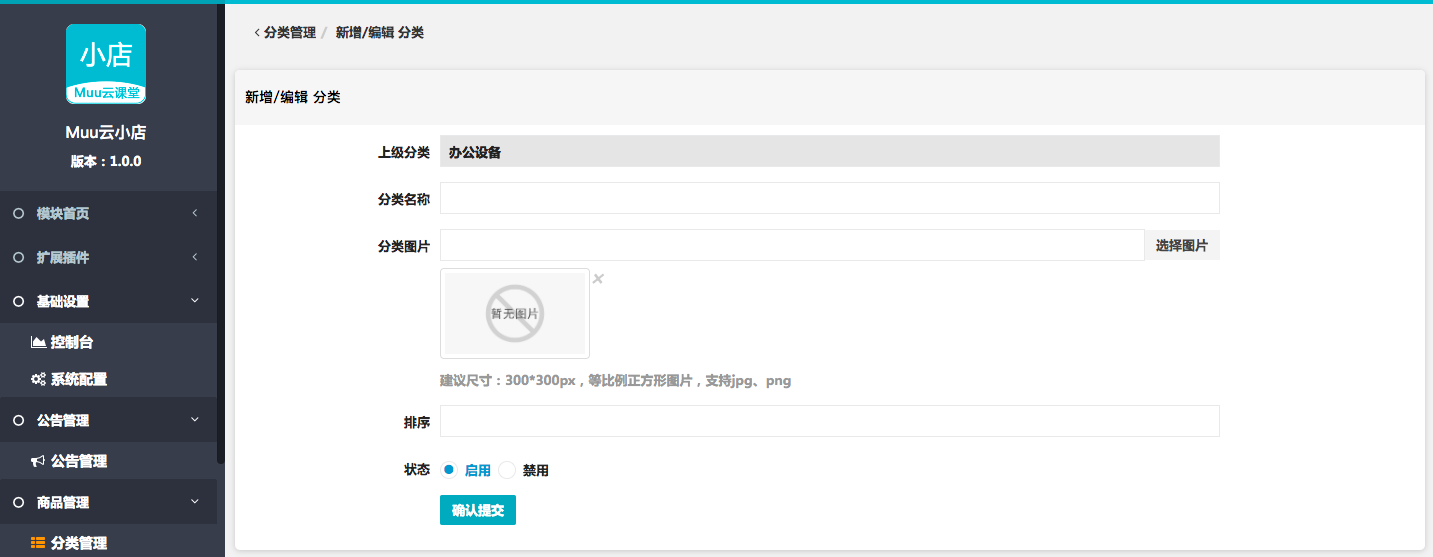1433x557 pixels.
Task: Collapse the 商品管理 section chevron
Action: [x=195, y=502]
